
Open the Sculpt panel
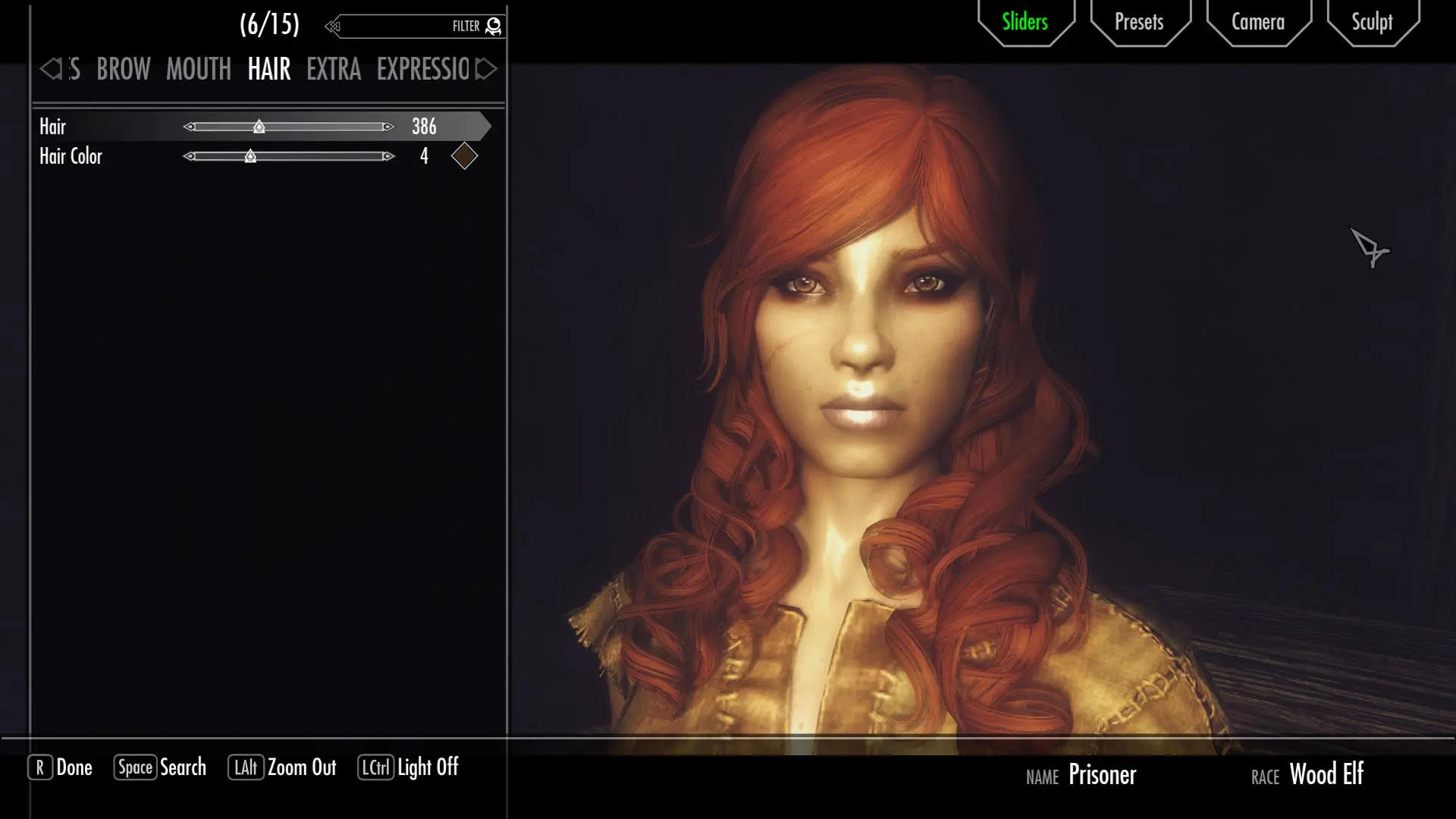[x=1371, y=22]
